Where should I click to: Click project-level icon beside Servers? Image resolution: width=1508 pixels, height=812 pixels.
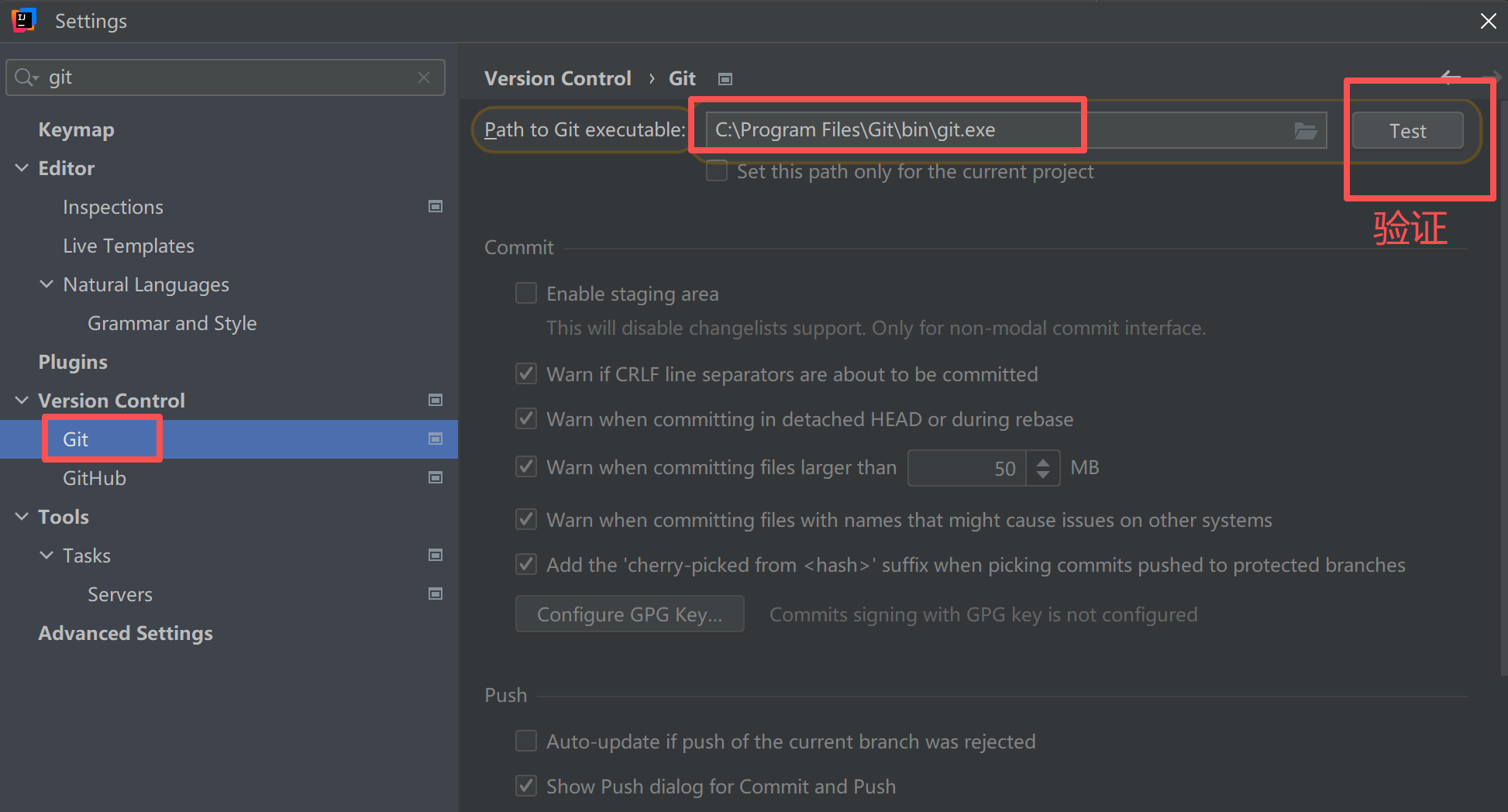click(436, 594)
